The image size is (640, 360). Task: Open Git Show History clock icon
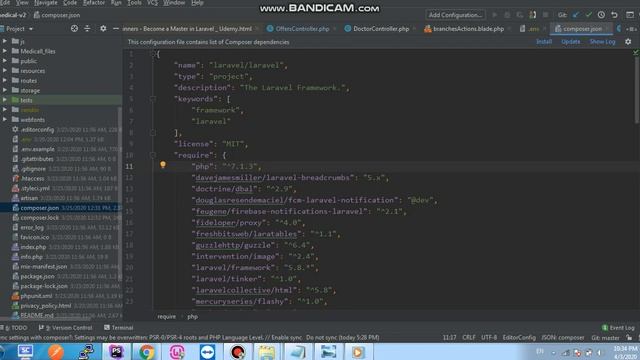601,15
